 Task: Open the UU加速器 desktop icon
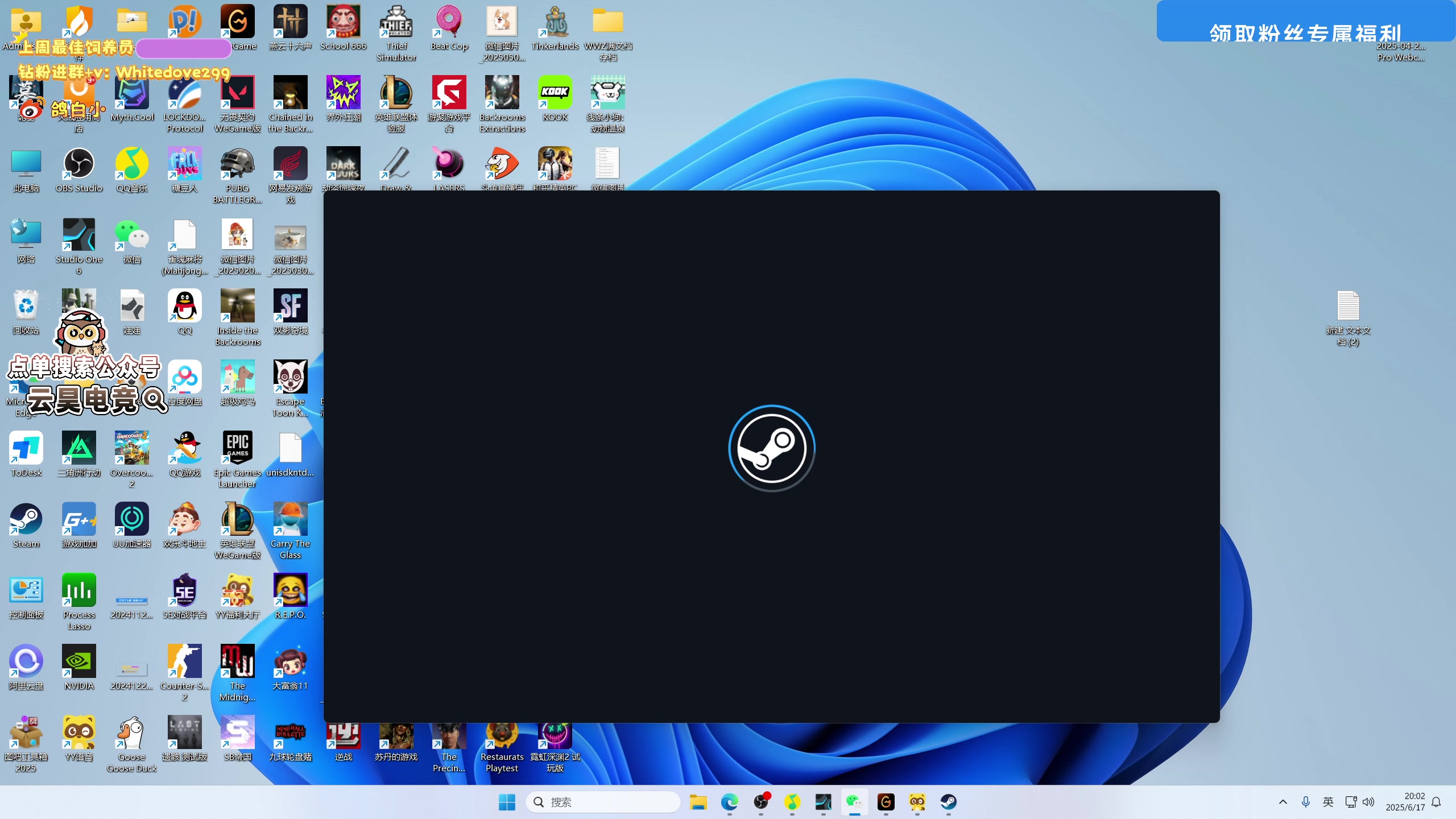132,525
